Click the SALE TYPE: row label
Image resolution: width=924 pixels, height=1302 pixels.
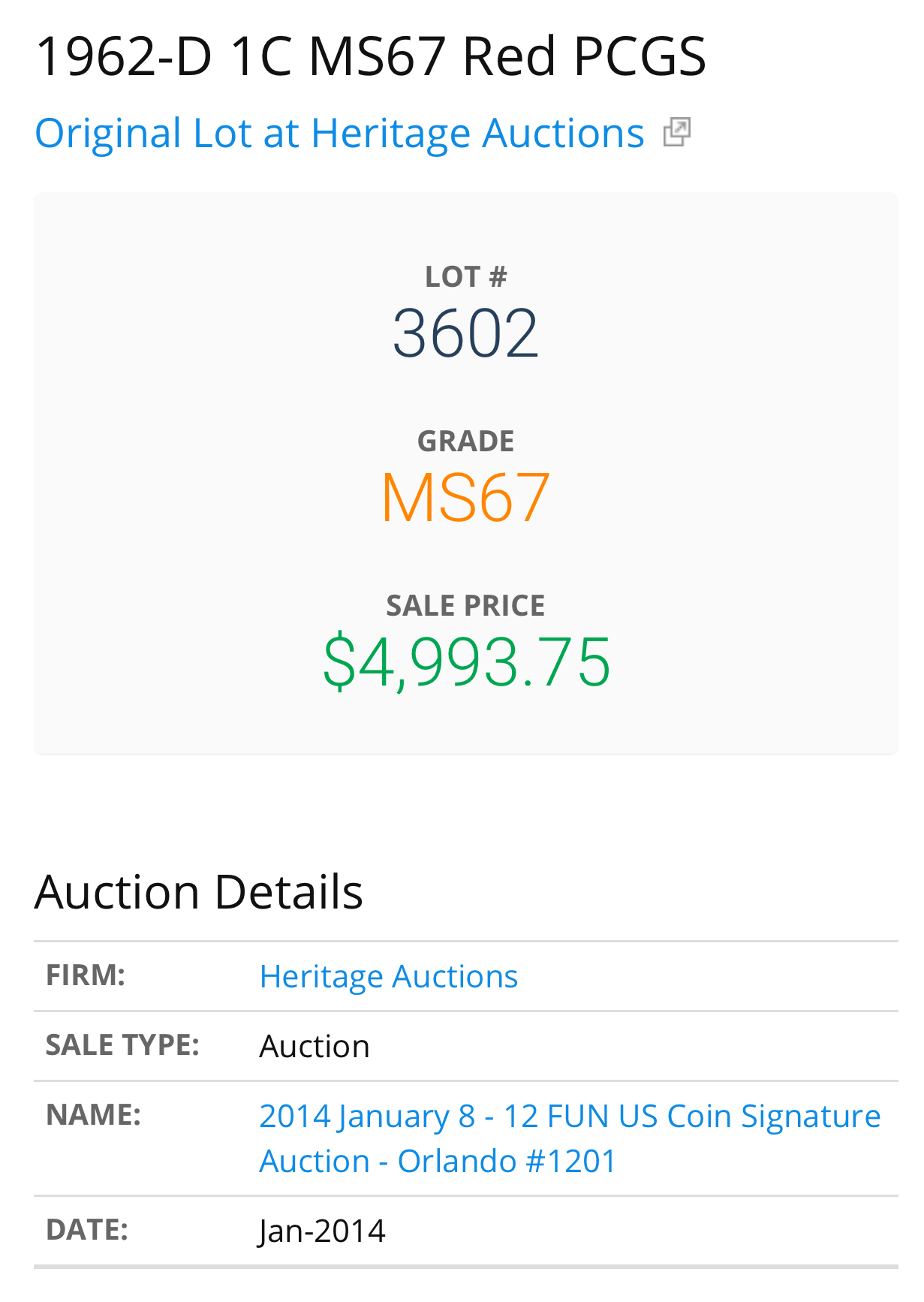click(122, 1045)
